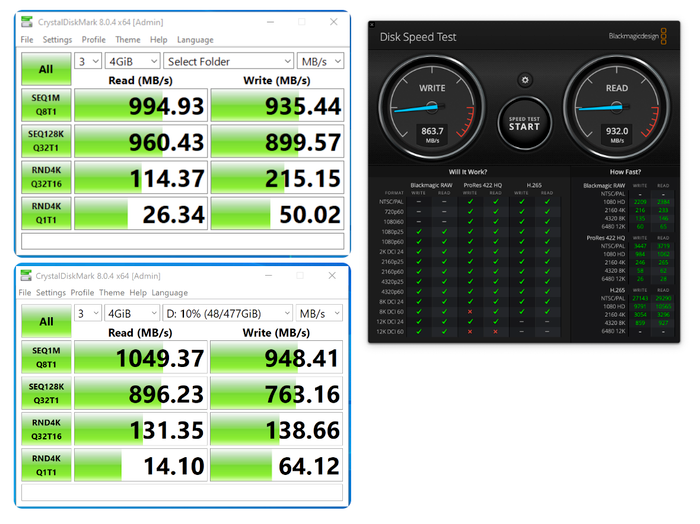This screenshot has height=524, width=700.
Task: Open Help menu in bottom CrystalDiskMark window
Action: [x=138, y=292]
